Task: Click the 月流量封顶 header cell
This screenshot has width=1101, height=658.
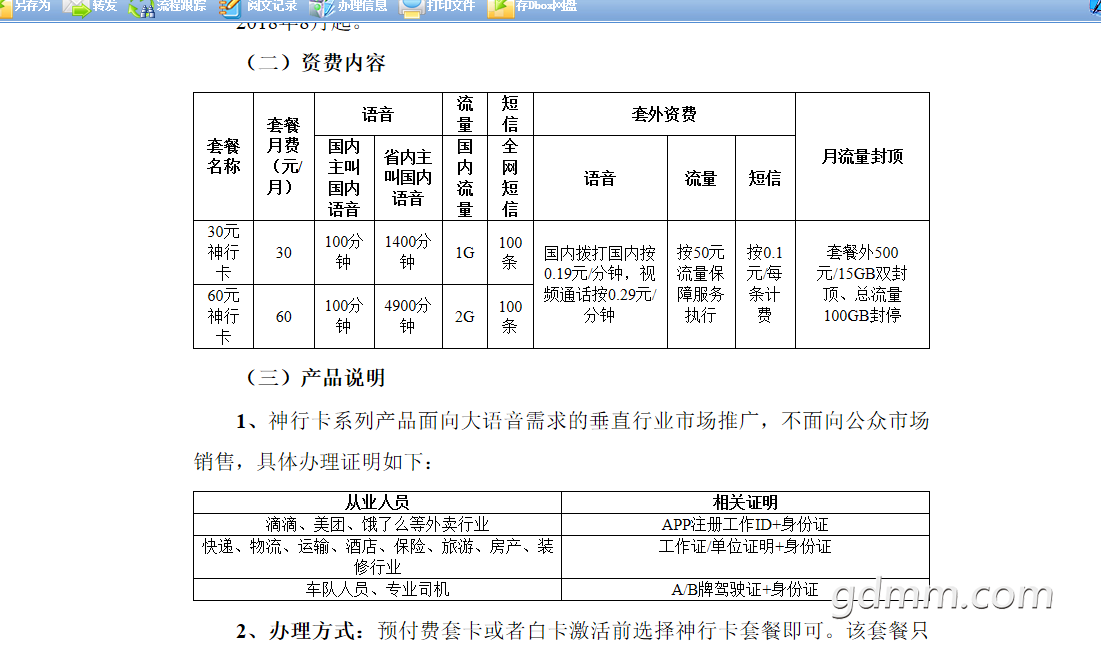Action: coord(862,157)
